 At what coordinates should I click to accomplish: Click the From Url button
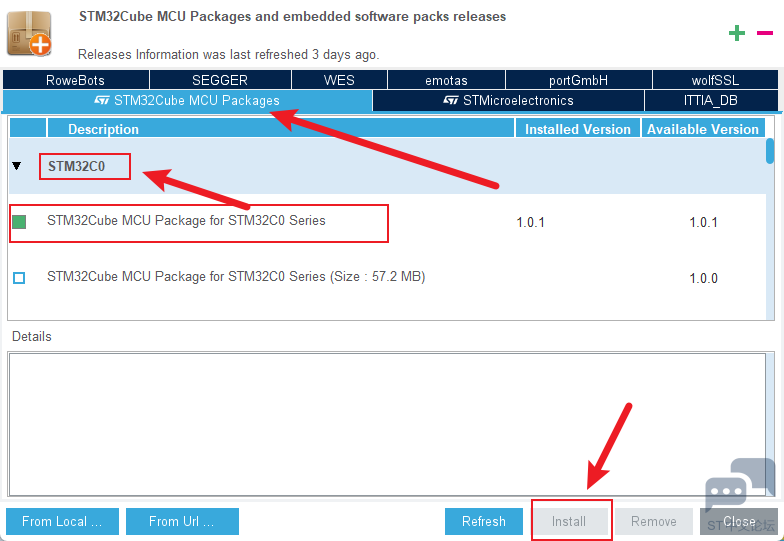pos(182,522)
